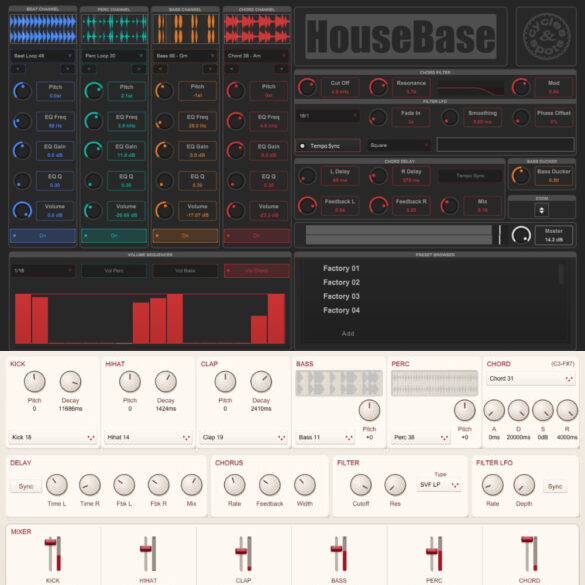The image size is (585, 585).
Task: Click the Cycles & Spots logo
Action: click(x=547, y=36)
